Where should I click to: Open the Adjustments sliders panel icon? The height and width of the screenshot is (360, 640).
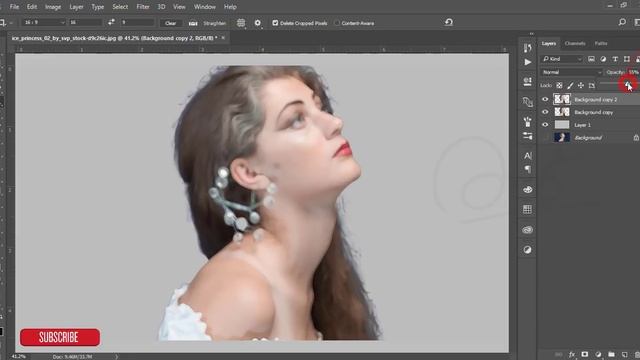[x=527, y=136]
